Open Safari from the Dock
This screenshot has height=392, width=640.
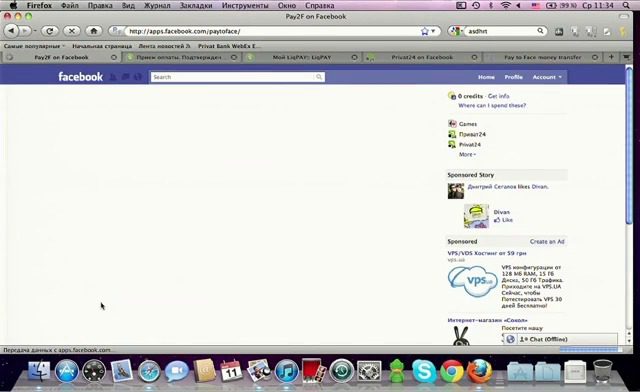[149, 371]
